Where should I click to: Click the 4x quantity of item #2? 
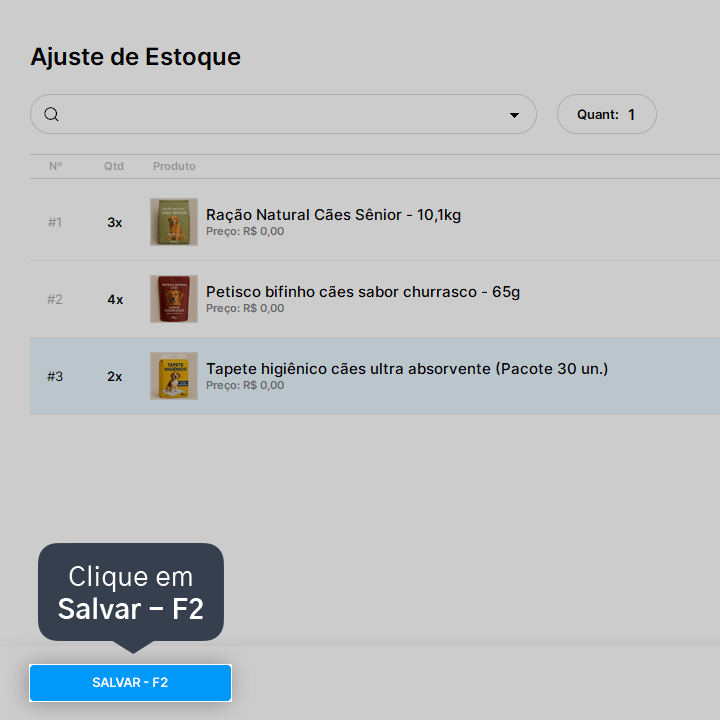pyautogui.click(x=115, y=300)
